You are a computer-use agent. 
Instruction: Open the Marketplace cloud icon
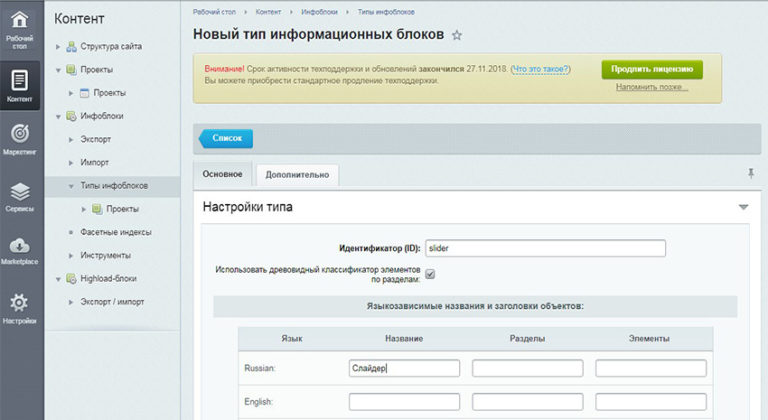[x=20, y=246]
